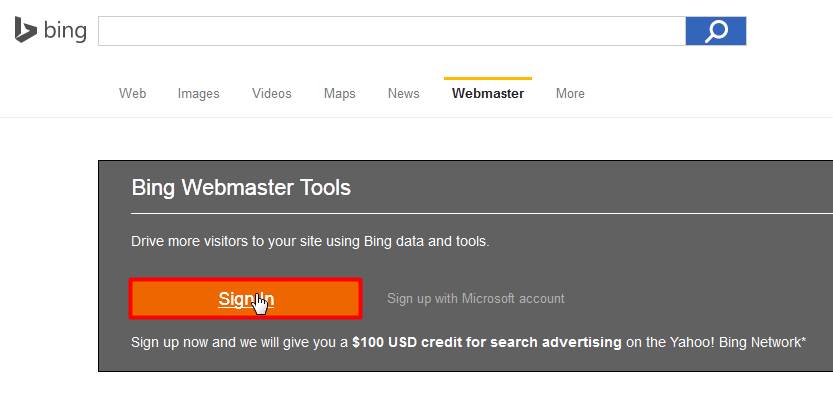This screenshot has width=833, height=401.
Task: Select the Maps tab
Action: point(339,94)
